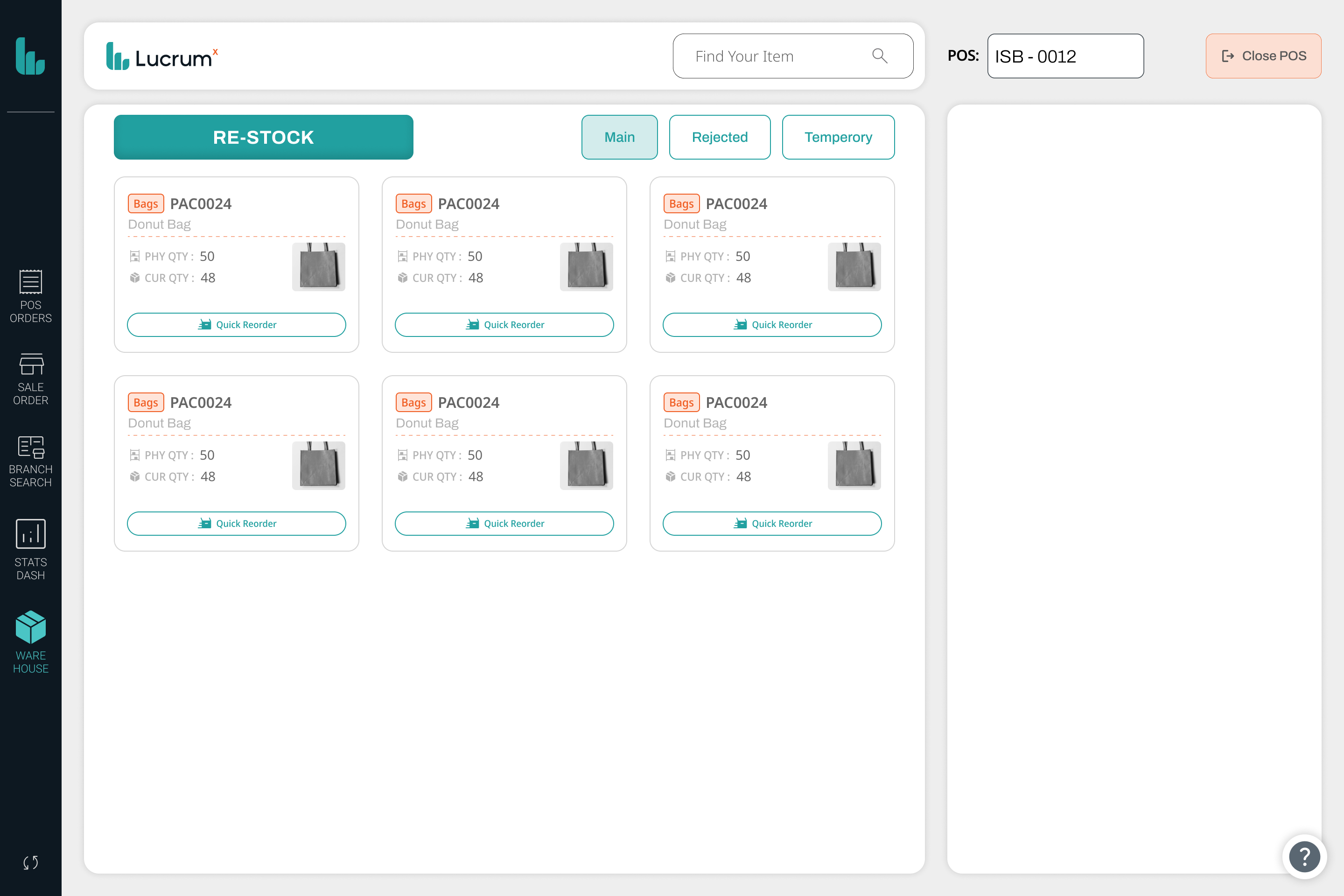The width and height of the screenshot is (1344, 896).
Task: Click the Close POS button
Action: tap(1263, 56)
